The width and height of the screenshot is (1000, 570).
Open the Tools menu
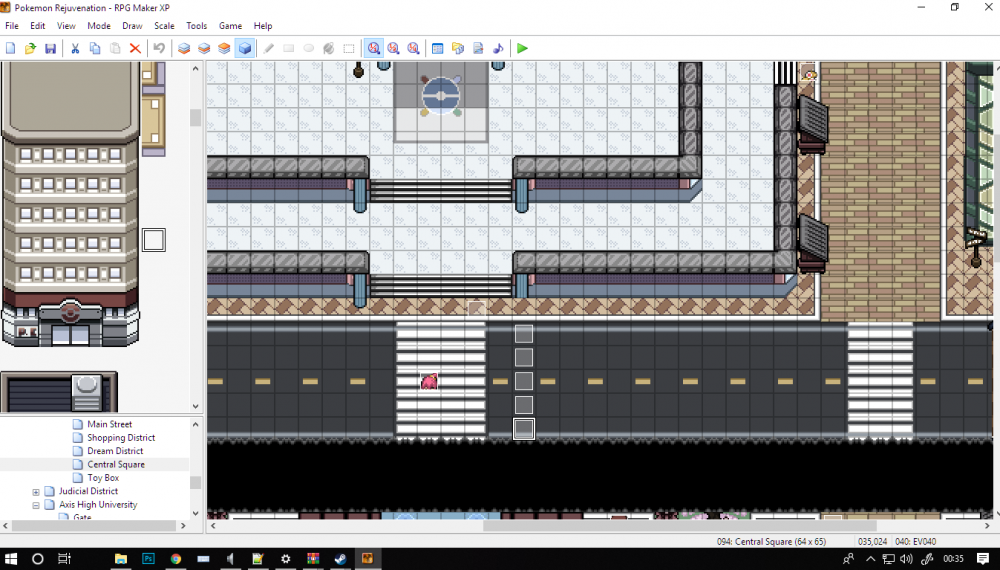197,26
